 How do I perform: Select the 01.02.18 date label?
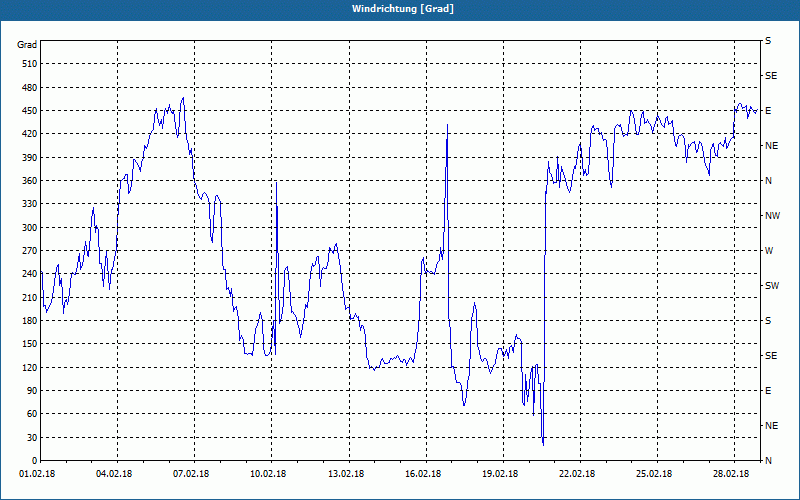point(37,474)
